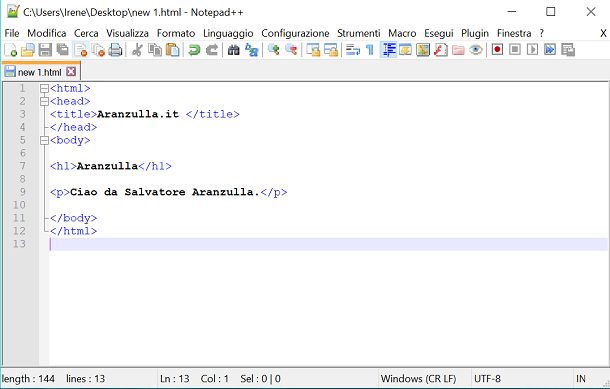Open the Cerca menu

tap(86, 33)
